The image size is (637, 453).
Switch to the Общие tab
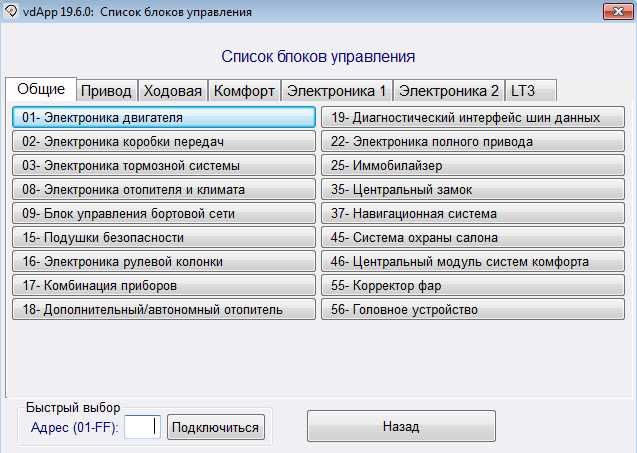pos(41,89)
